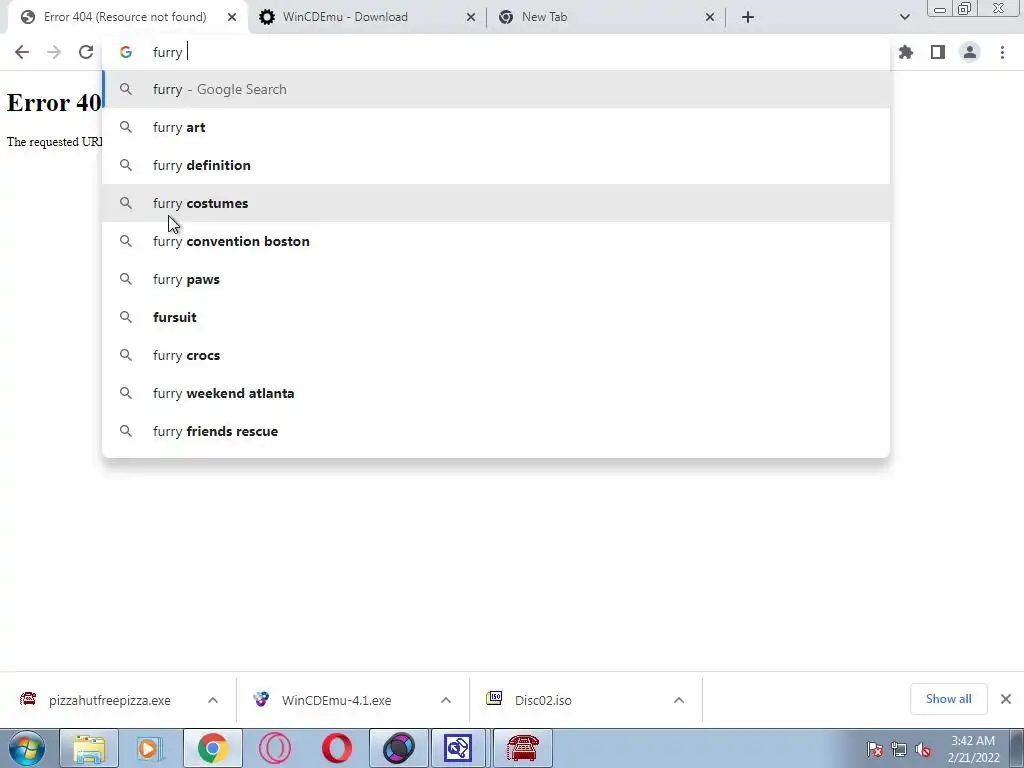This screenshot has width=1024, height=768.
Task: Close the Error 404 tab
Action: [232, 17]
